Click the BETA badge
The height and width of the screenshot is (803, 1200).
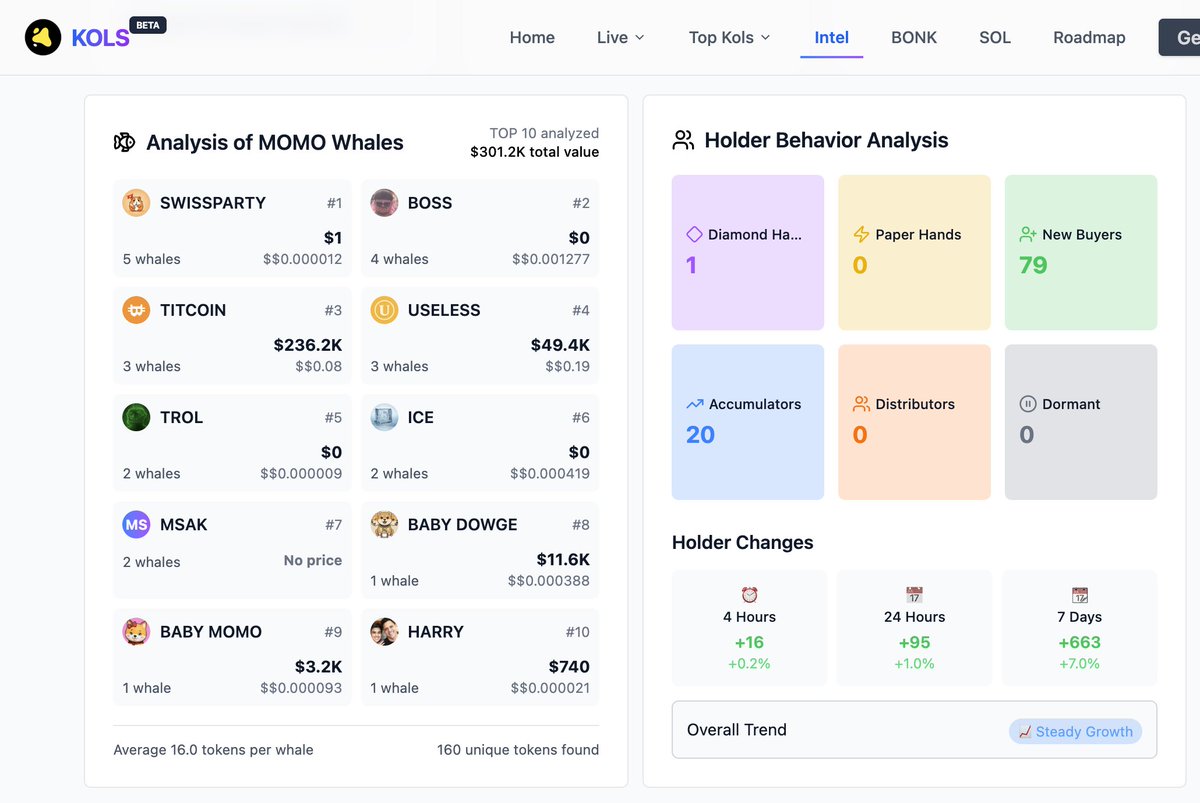coord(148,25)
